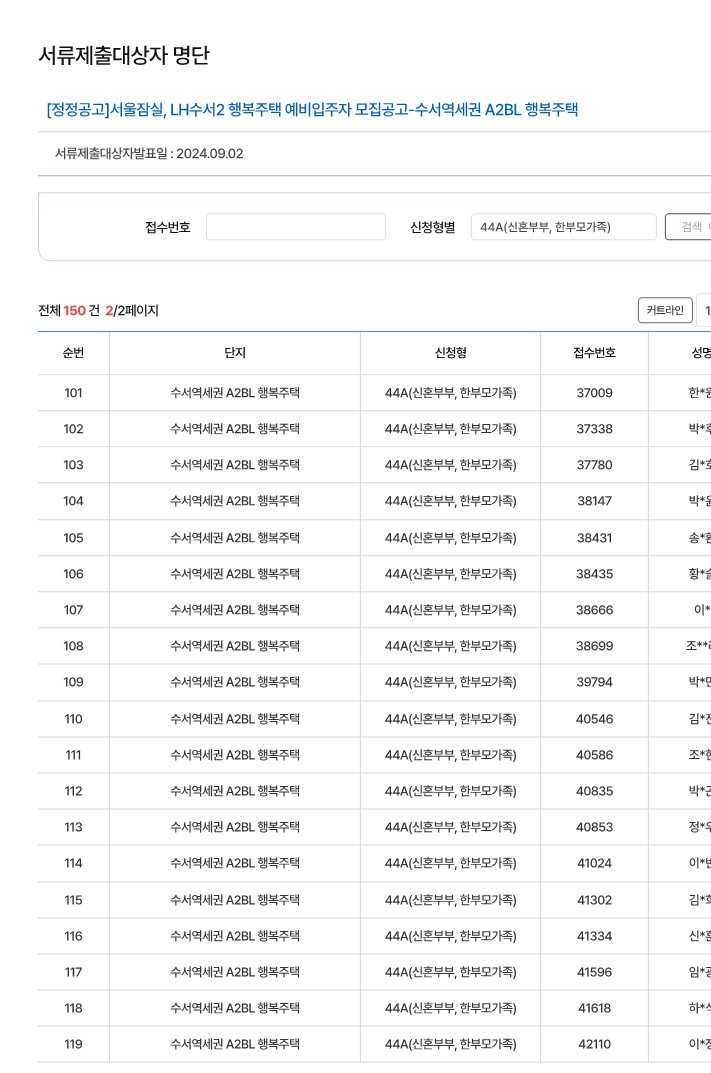This screenshot has width=711, height=1073.
Task: Select receipt number 41618
Action: [594, 1008]
